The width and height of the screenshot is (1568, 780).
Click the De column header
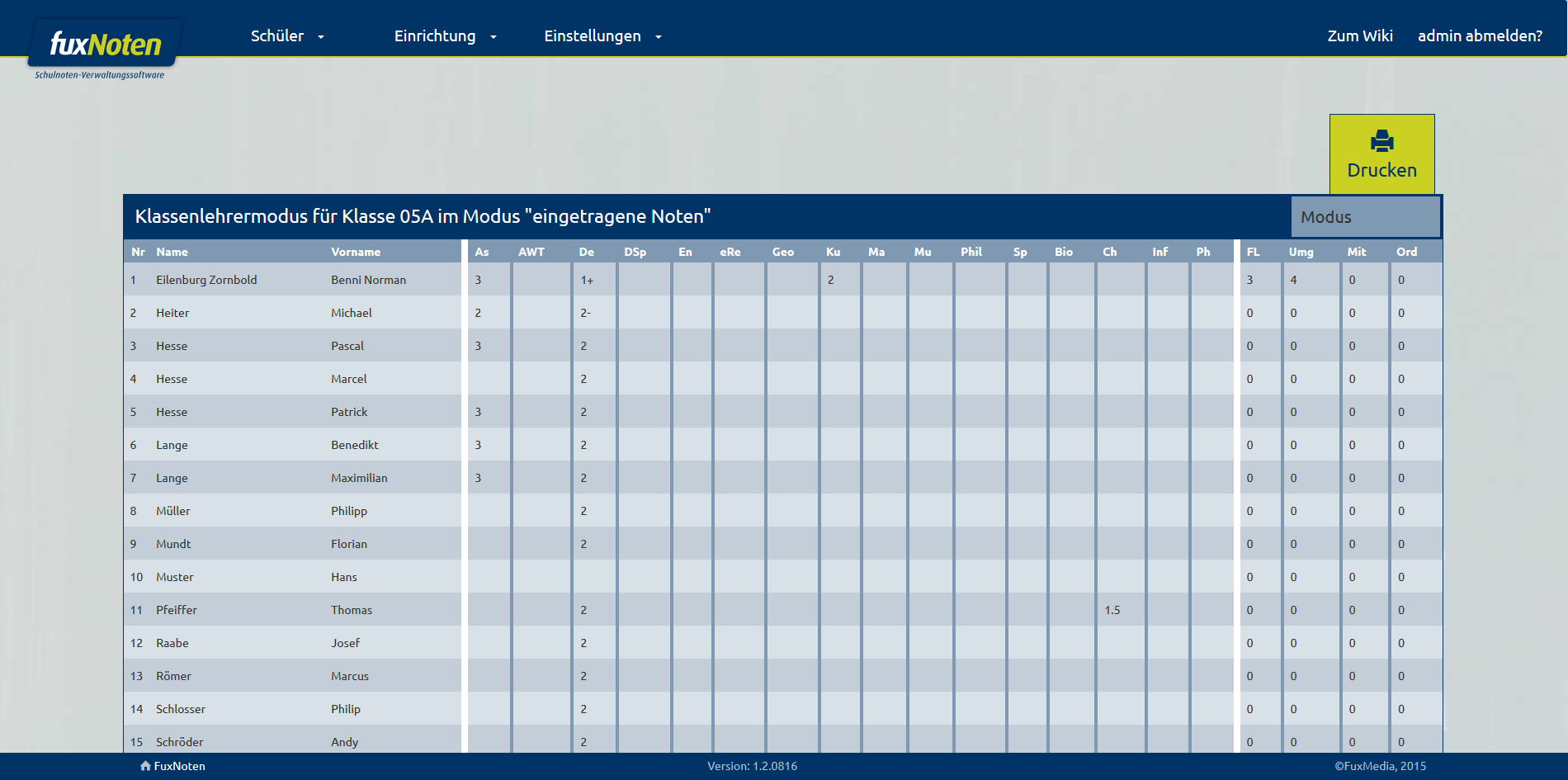pyautogui.click(x=587, y=252)
